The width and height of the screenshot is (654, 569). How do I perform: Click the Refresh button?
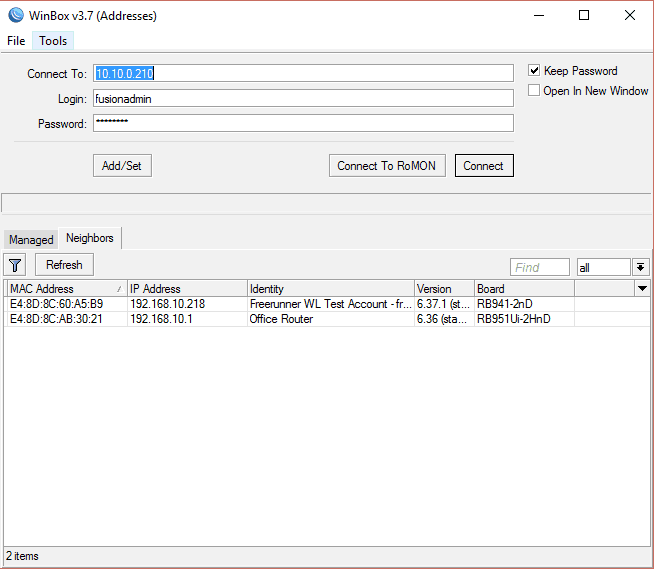pyautogui.click(x=64, y=265)
